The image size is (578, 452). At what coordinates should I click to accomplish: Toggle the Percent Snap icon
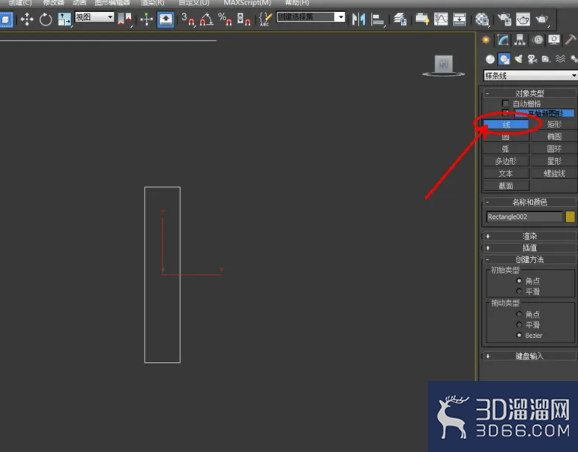pyautogui.click(x=224, y=19)
